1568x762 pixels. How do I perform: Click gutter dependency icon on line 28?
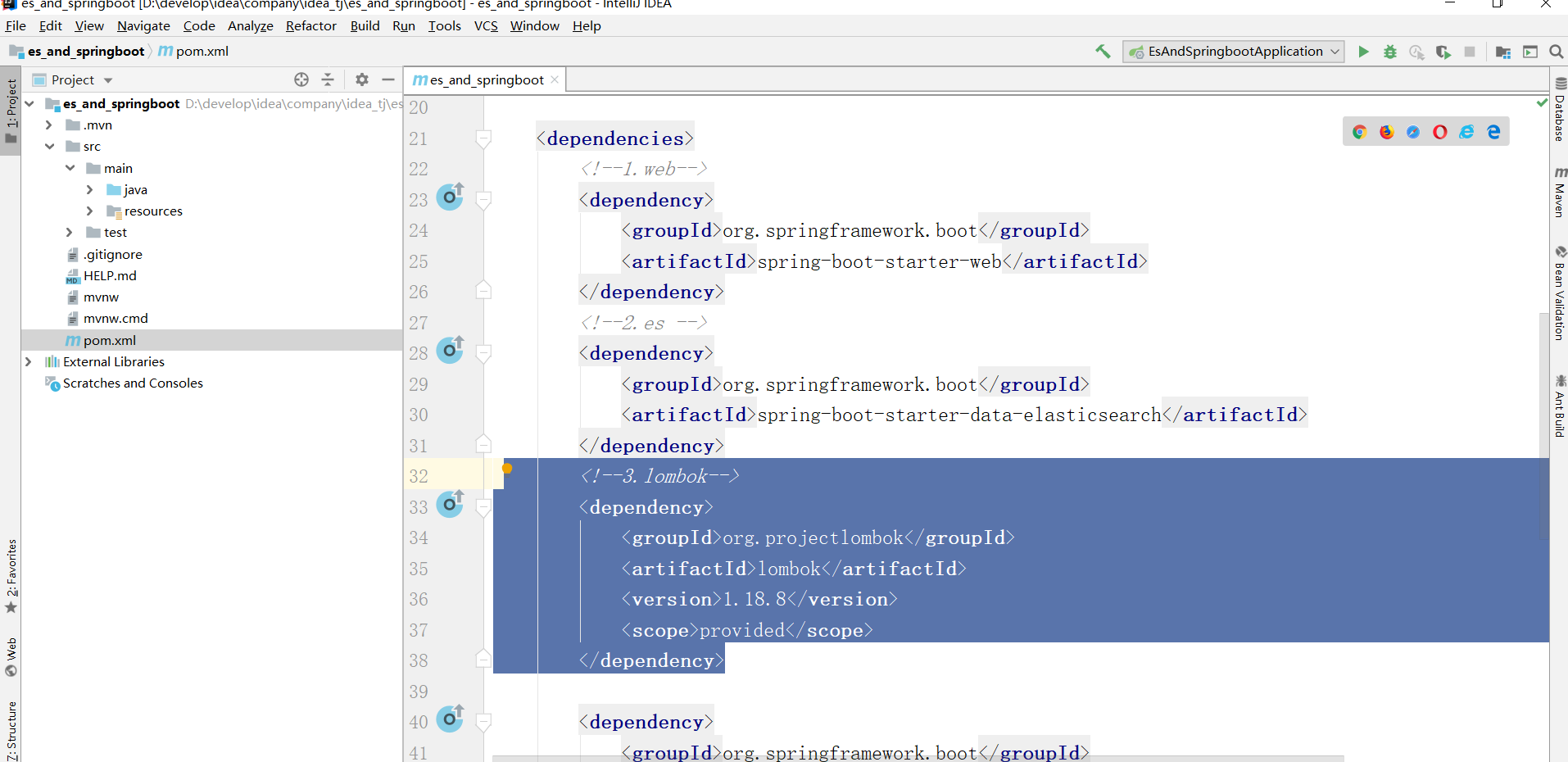(x=450, y=351)
